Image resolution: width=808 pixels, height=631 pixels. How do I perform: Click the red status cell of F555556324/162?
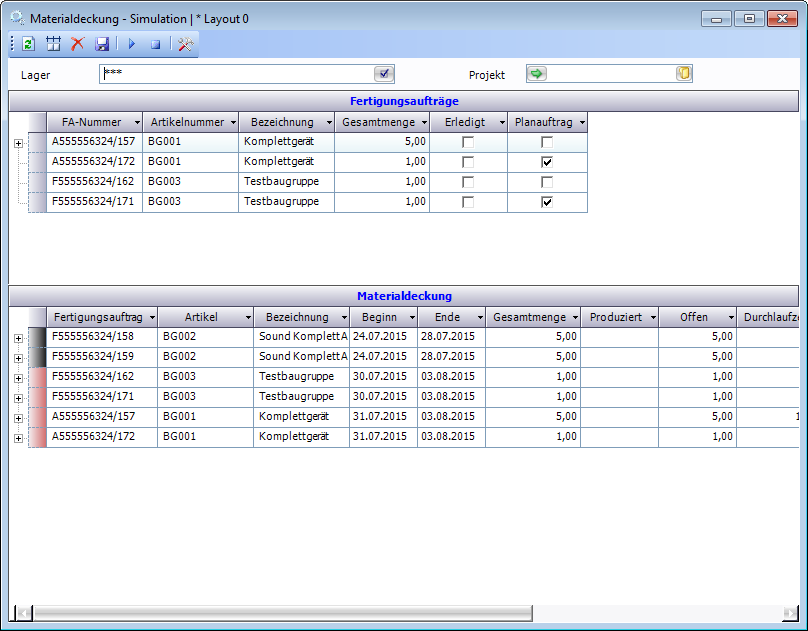click(x=38, y=378)
